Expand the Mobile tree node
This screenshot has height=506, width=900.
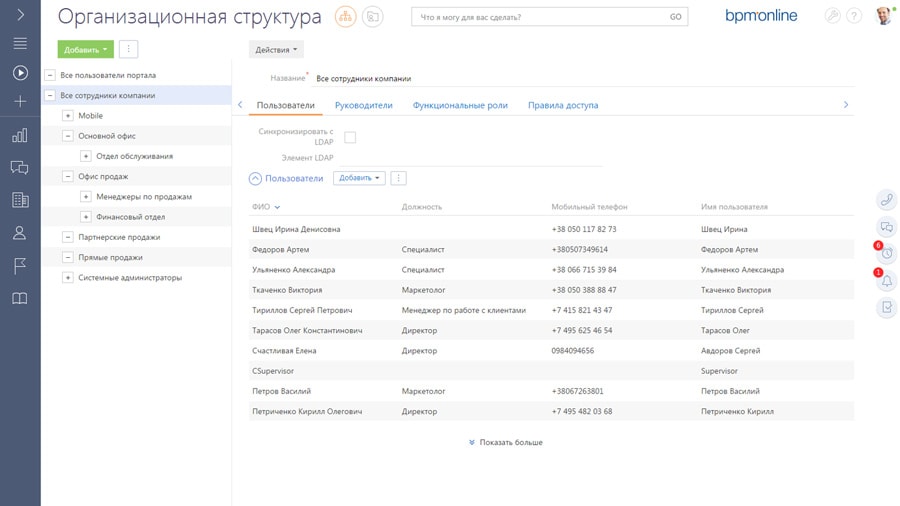[x=68, y=115]
